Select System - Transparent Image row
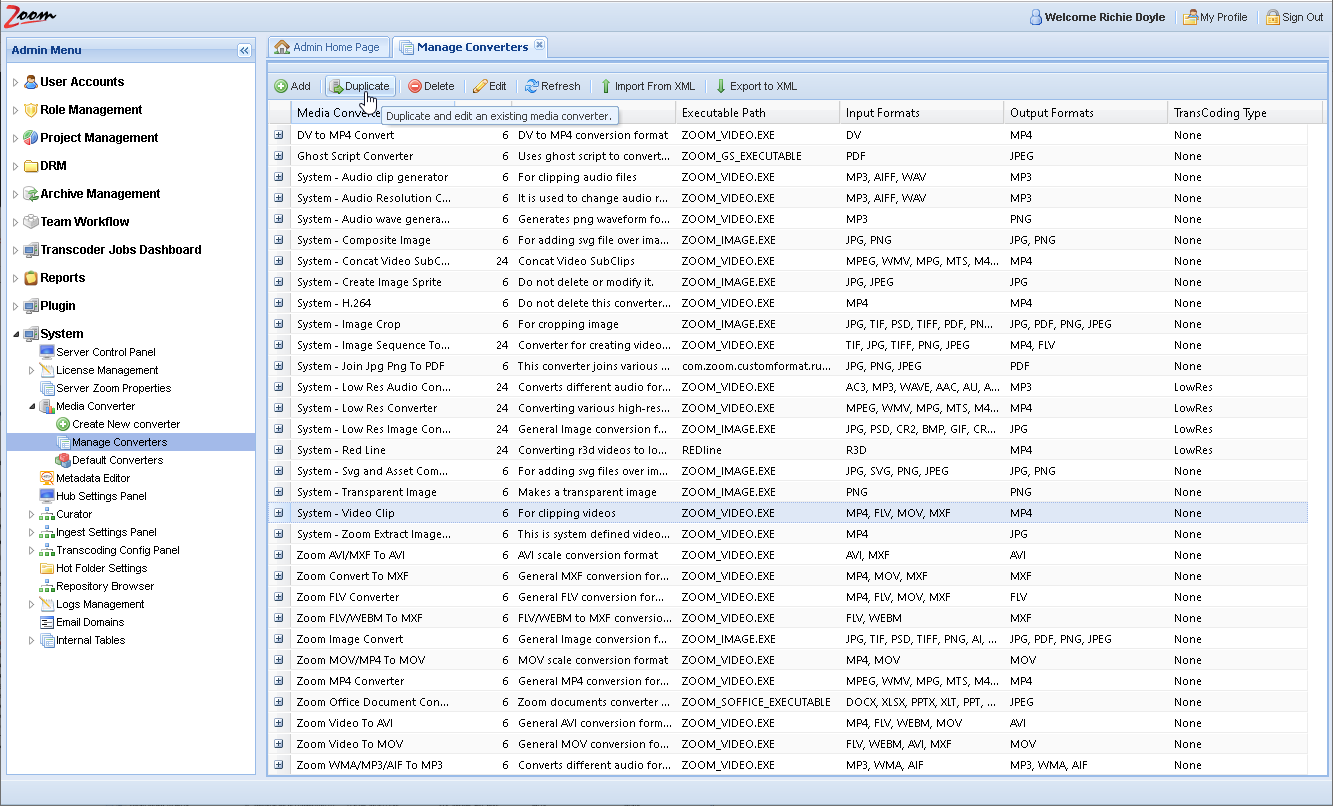This screenshot has height=806, width=1333. click(788, 492)
